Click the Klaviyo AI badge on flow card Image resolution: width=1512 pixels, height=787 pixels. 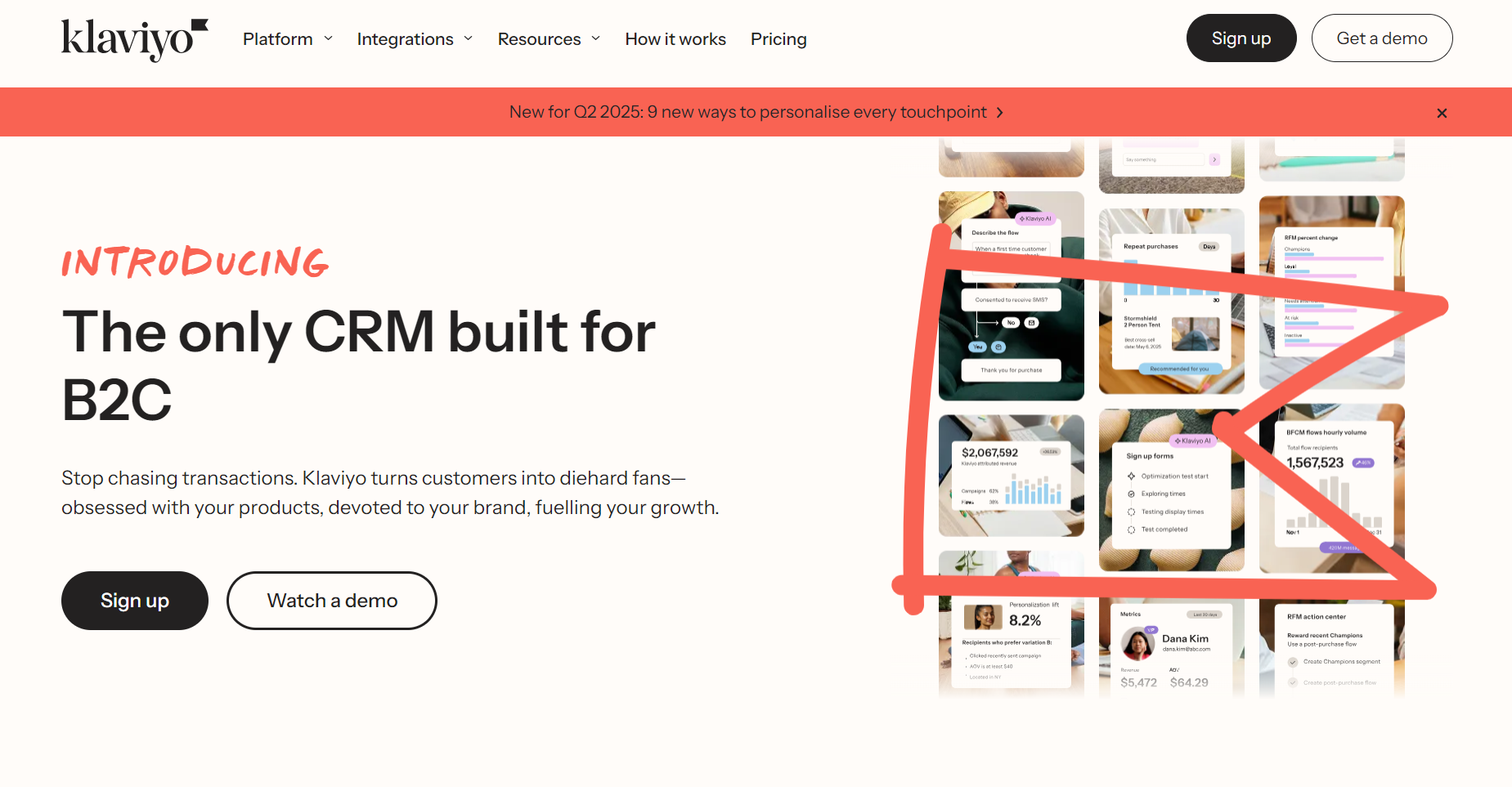pos(1035,219)
